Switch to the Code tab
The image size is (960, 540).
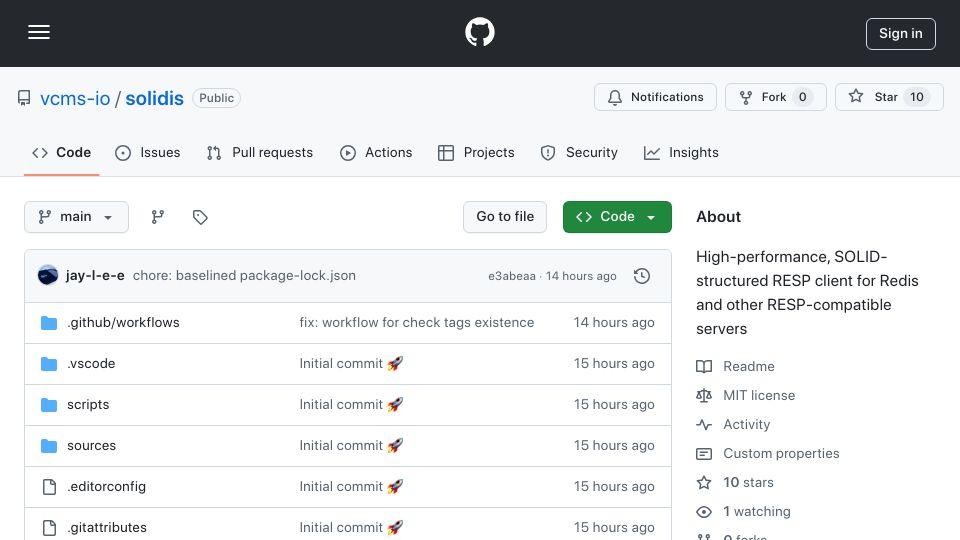click(62, 152)
